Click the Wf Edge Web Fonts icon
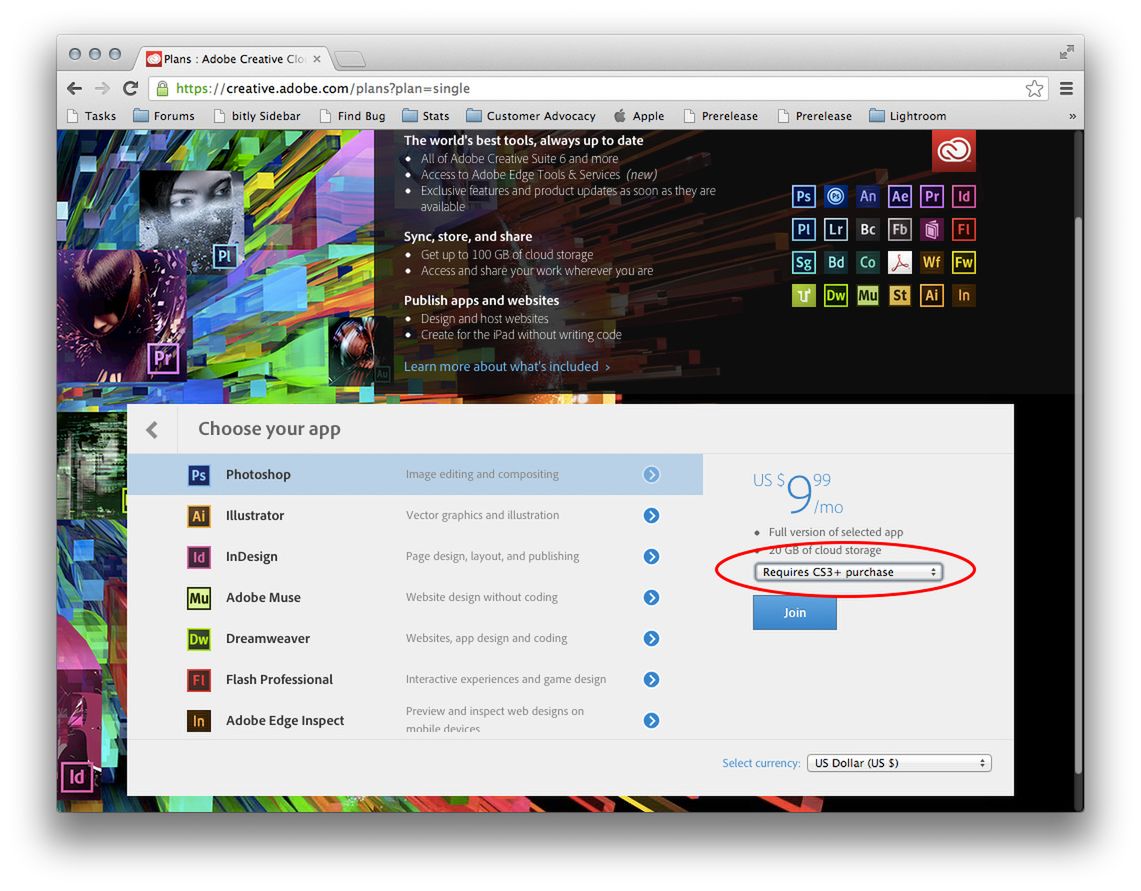Viewport: 1141px width, 891px height. pos(931,262)
